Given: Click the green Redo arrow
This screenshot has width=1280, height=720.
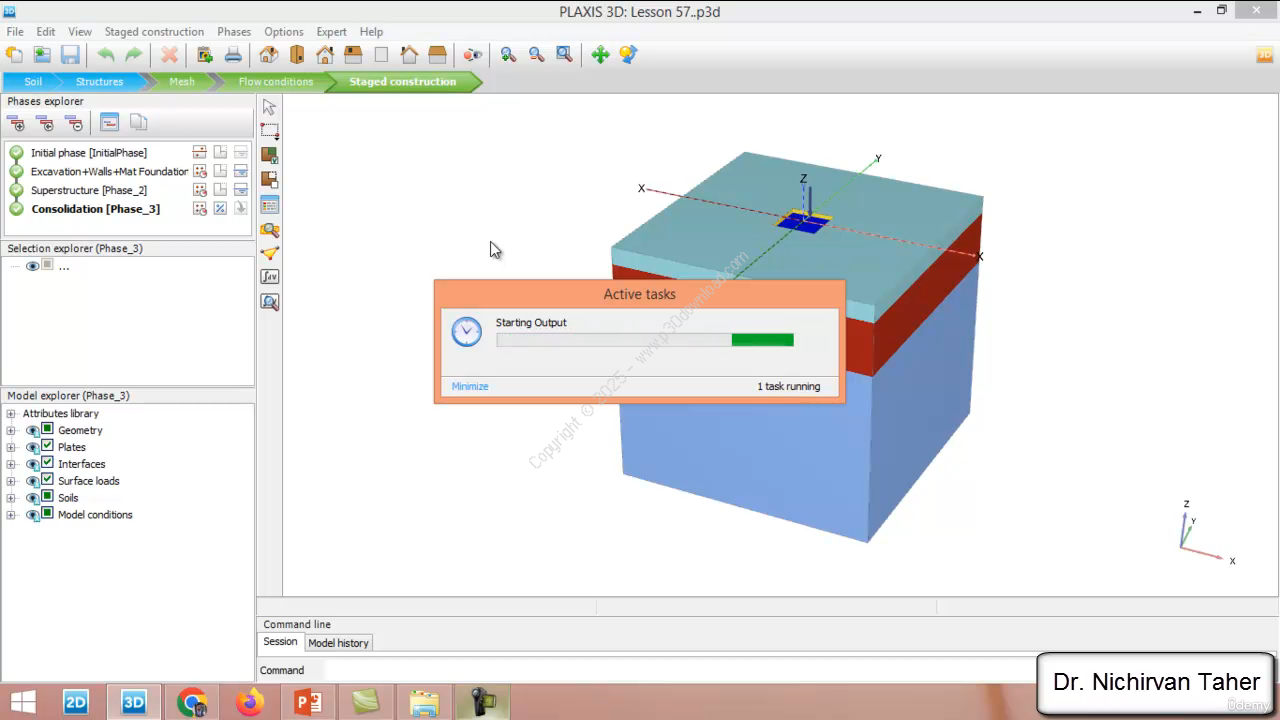Looking at the screenshot, I should pos(133,55).
